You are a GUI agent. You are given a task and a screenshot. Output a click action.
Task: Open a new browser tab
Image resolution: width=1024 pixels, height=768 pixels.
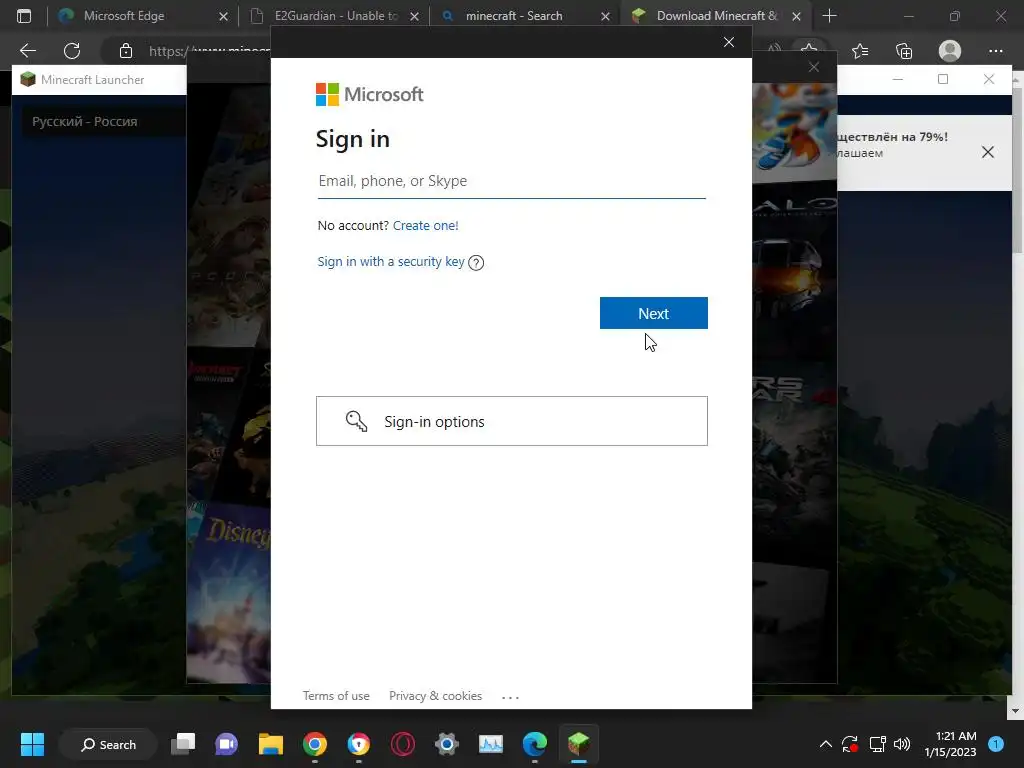tap(829, 16)
